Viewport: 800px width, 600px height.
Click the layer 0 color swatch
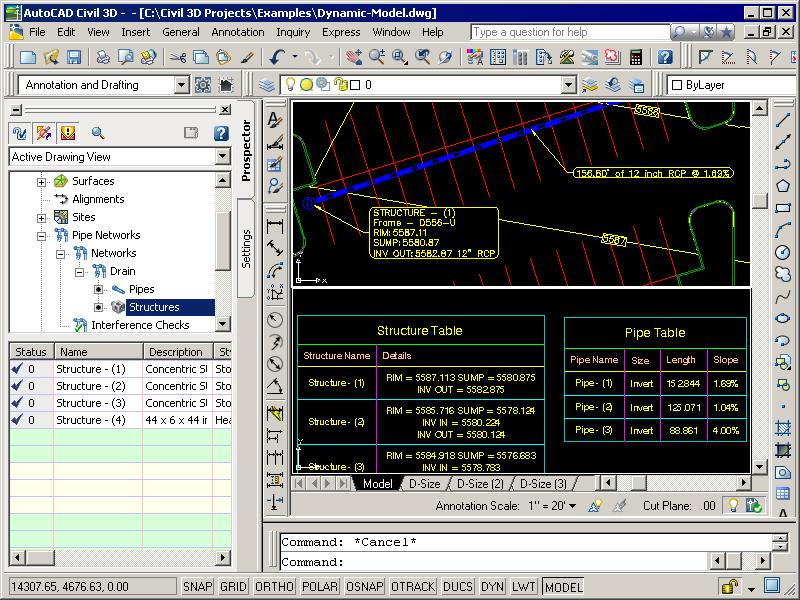pos(355,85)
